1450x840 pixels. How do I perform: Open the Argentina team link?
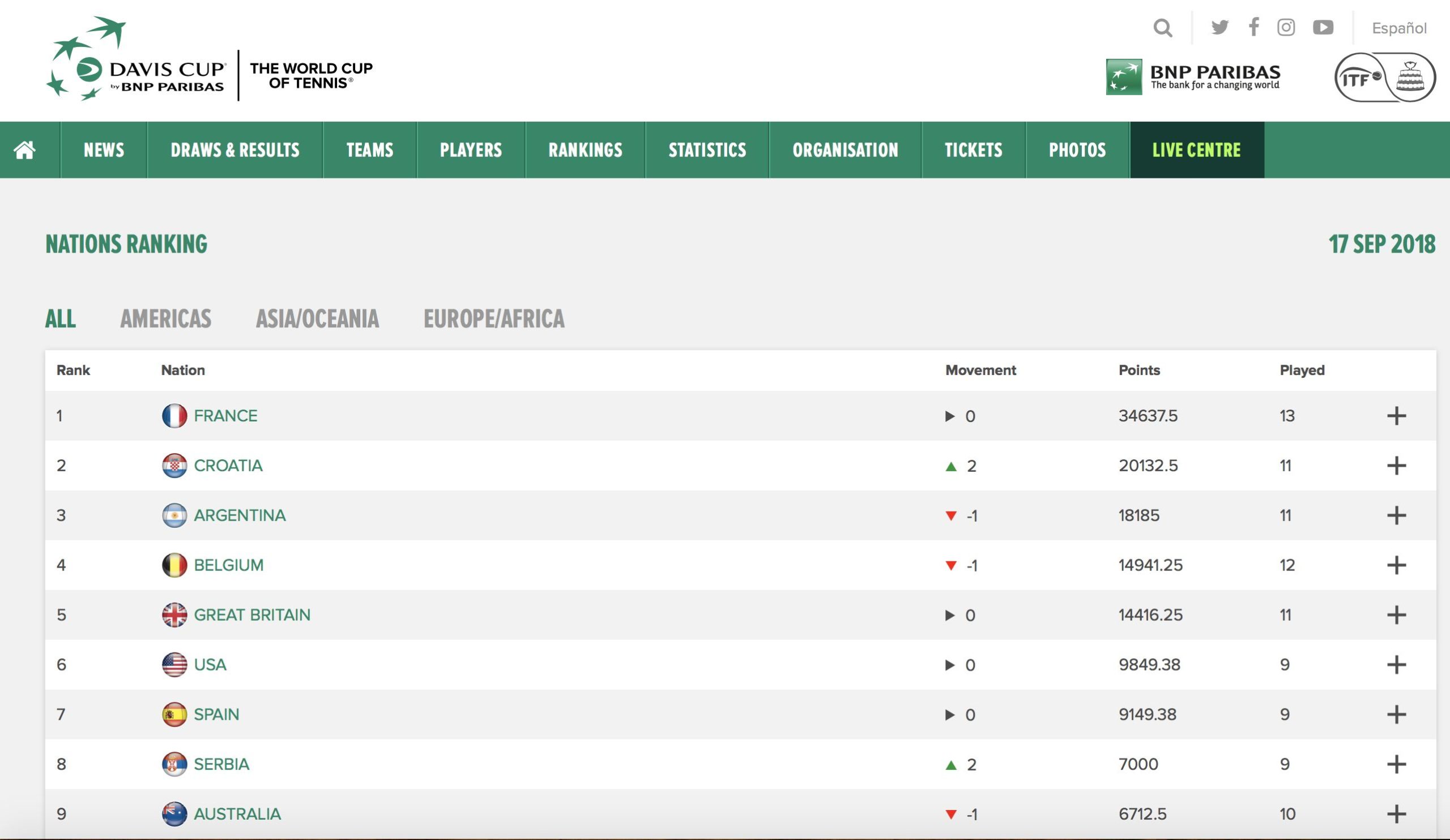click(240, 515)
